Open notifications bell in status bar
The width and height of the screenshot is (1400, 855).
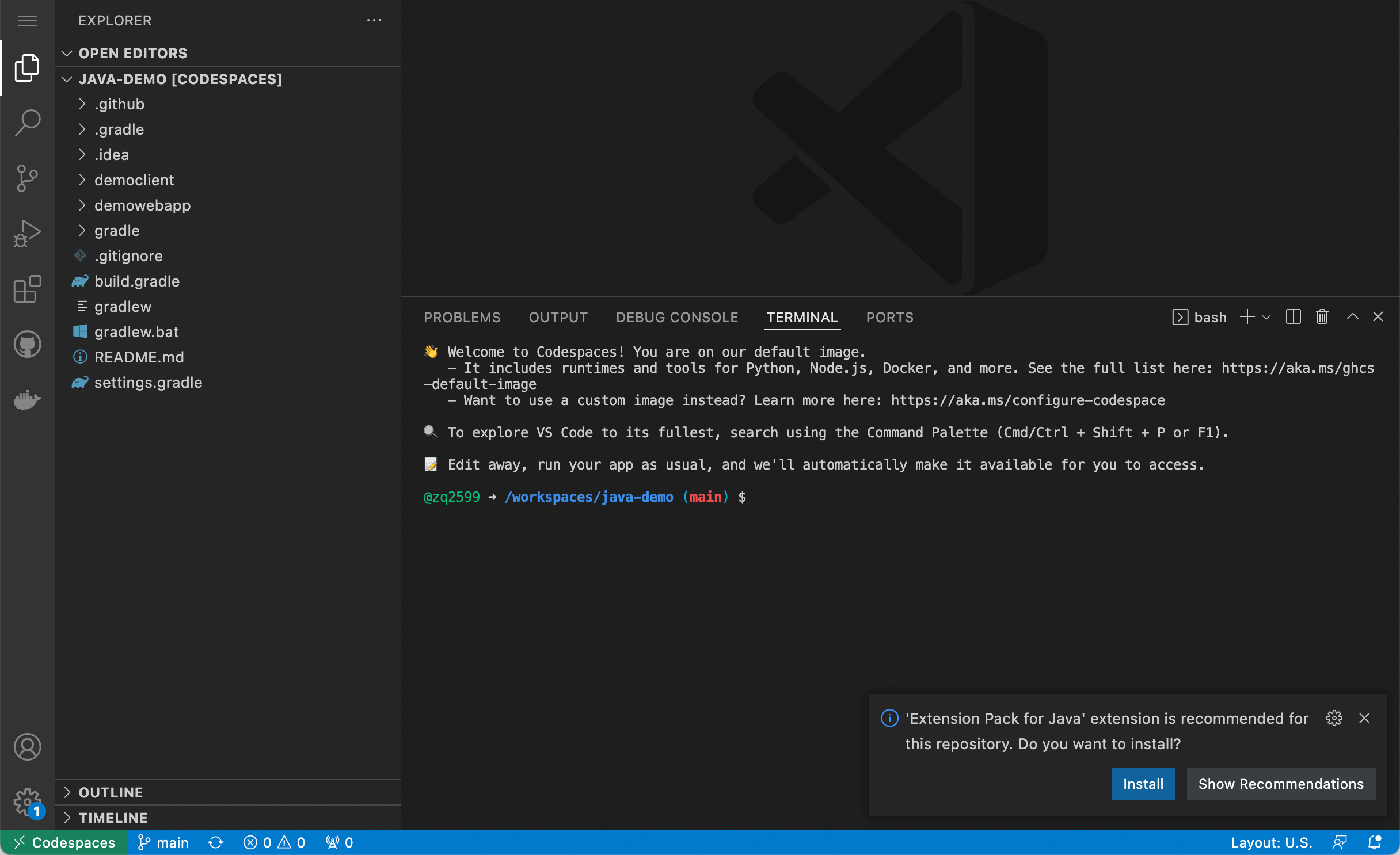(1375, 842)
